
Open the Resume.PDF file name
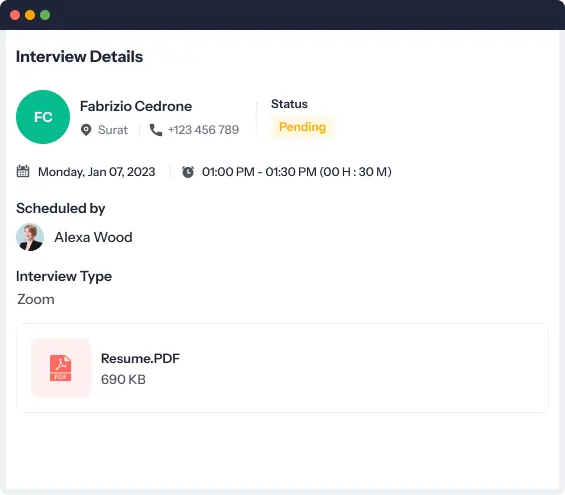click(x=140, y=358)
